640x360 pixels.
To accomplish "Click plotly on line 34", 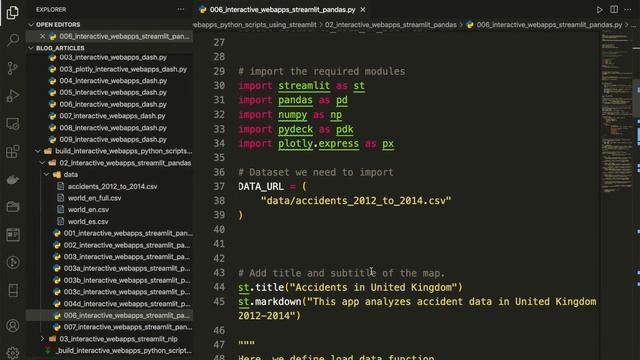I will 296,144.
